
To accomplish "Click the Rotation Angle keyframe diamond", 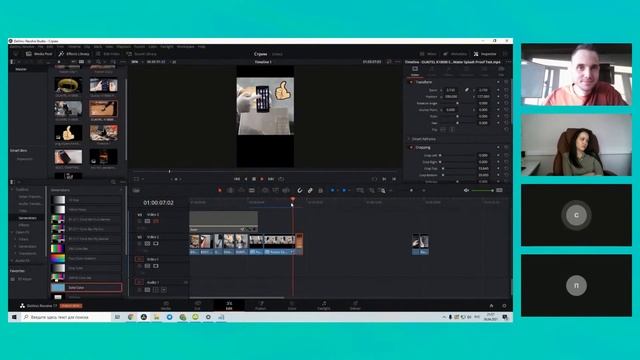I will tap(498, 103).
